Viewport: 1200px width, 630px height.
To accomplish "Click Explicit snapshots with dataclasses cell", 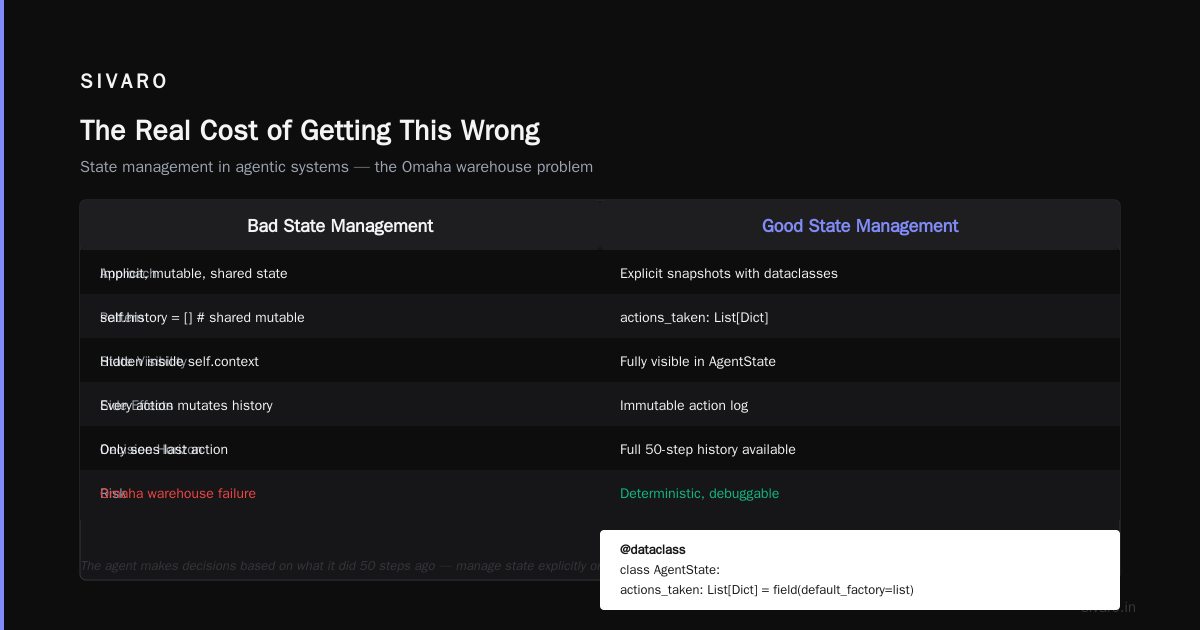I will pos(729,273).
